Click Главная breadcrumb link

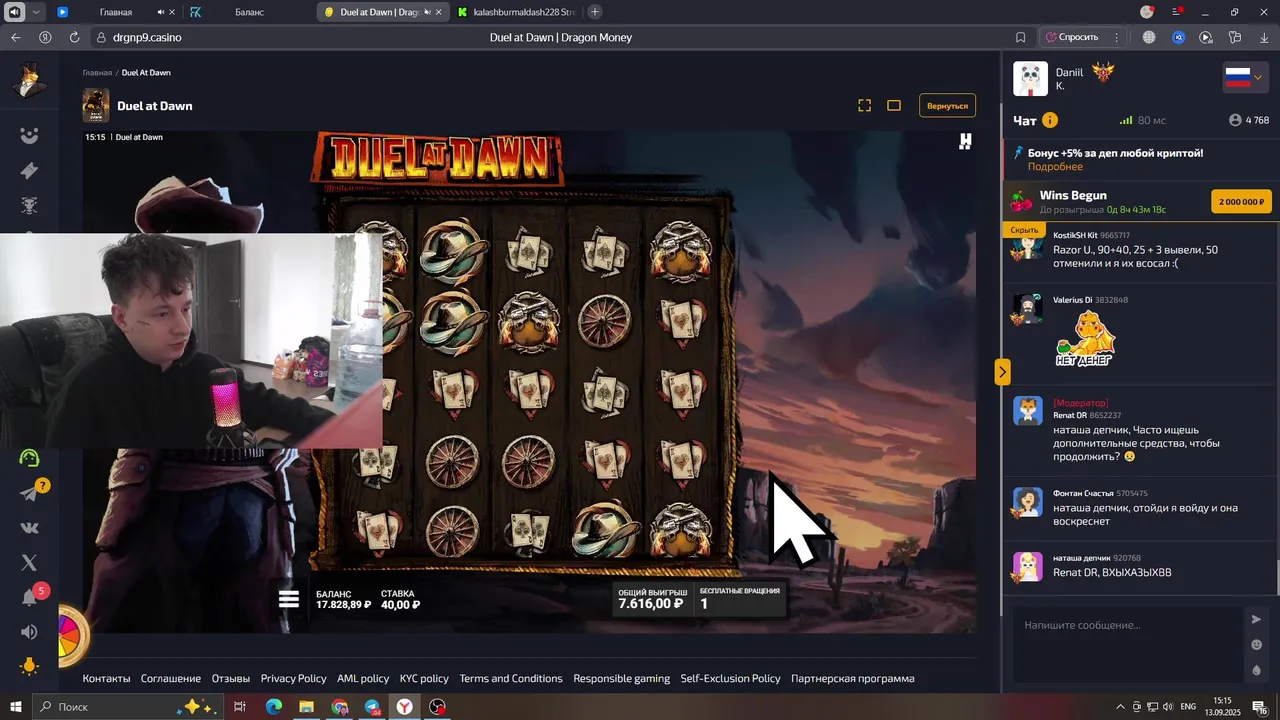click(97, 73)
